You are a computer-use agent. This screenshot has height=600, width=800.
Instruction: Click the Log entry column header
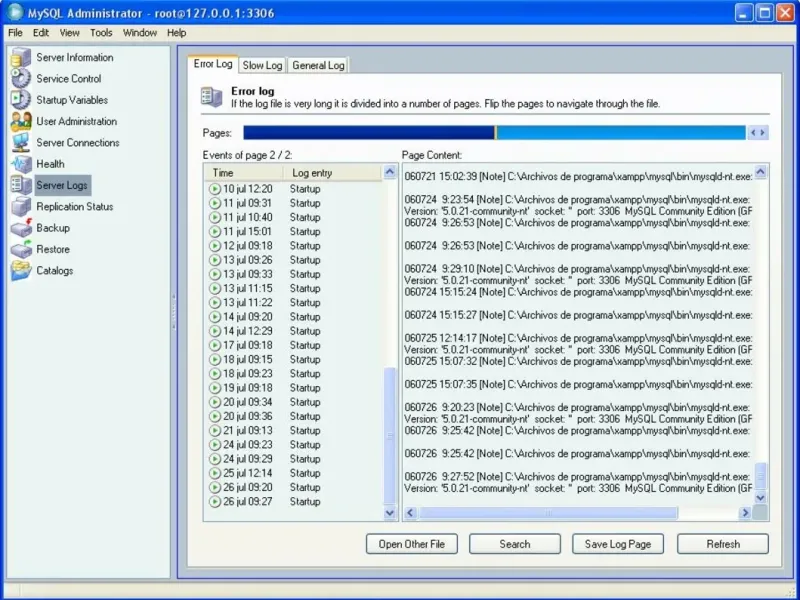[332, 173]
